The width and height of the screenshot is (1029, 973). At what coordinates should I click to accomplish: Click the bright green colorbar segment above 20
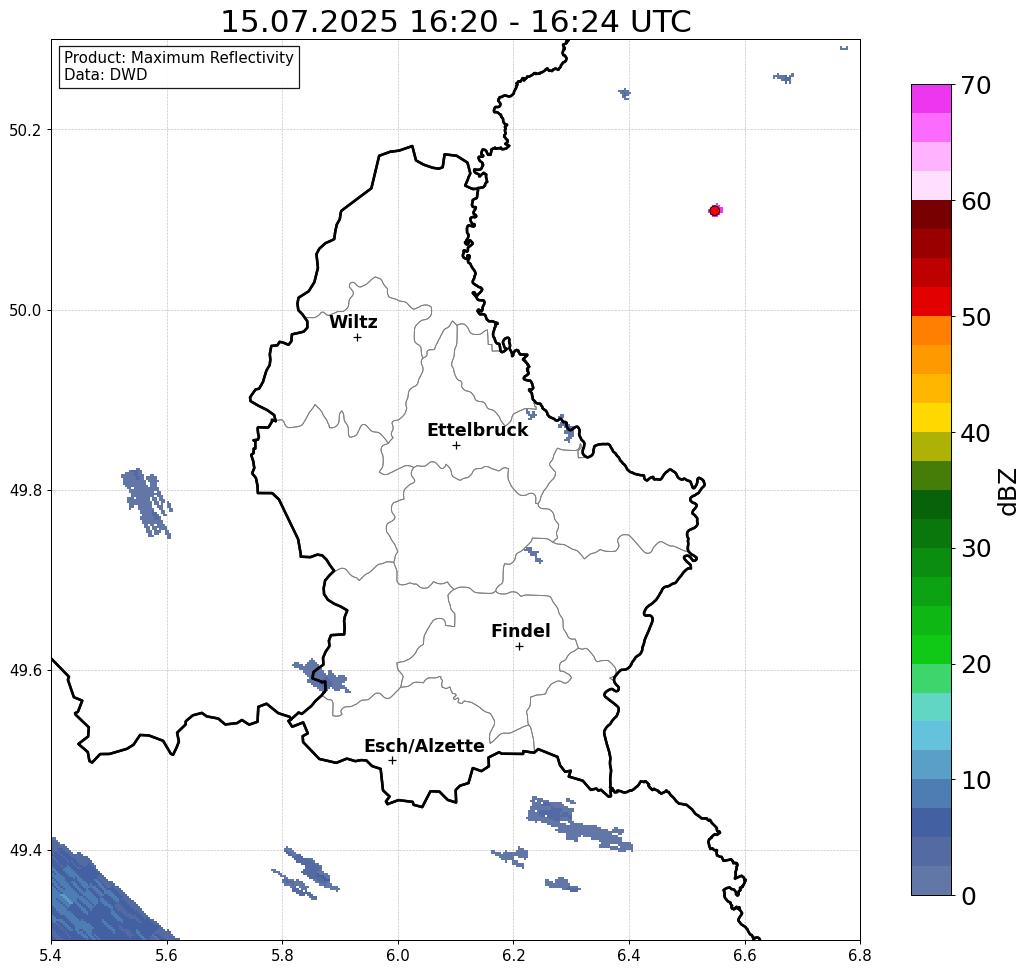click(x=931, y=649)
